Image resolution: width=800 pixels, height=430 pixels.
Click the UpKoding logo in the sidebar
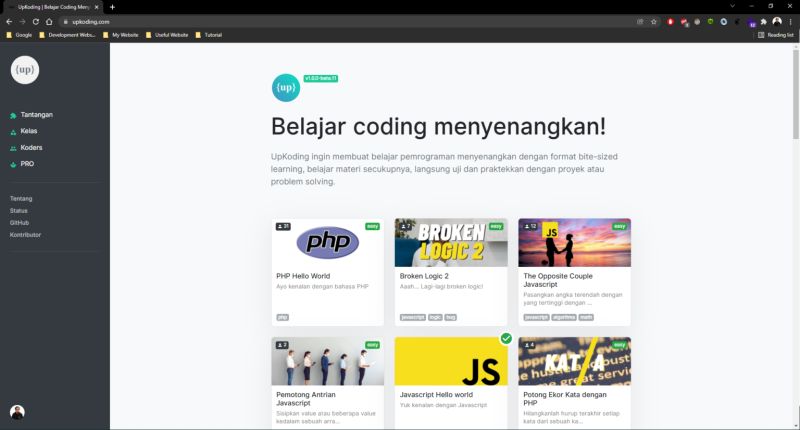coord(24,70)
